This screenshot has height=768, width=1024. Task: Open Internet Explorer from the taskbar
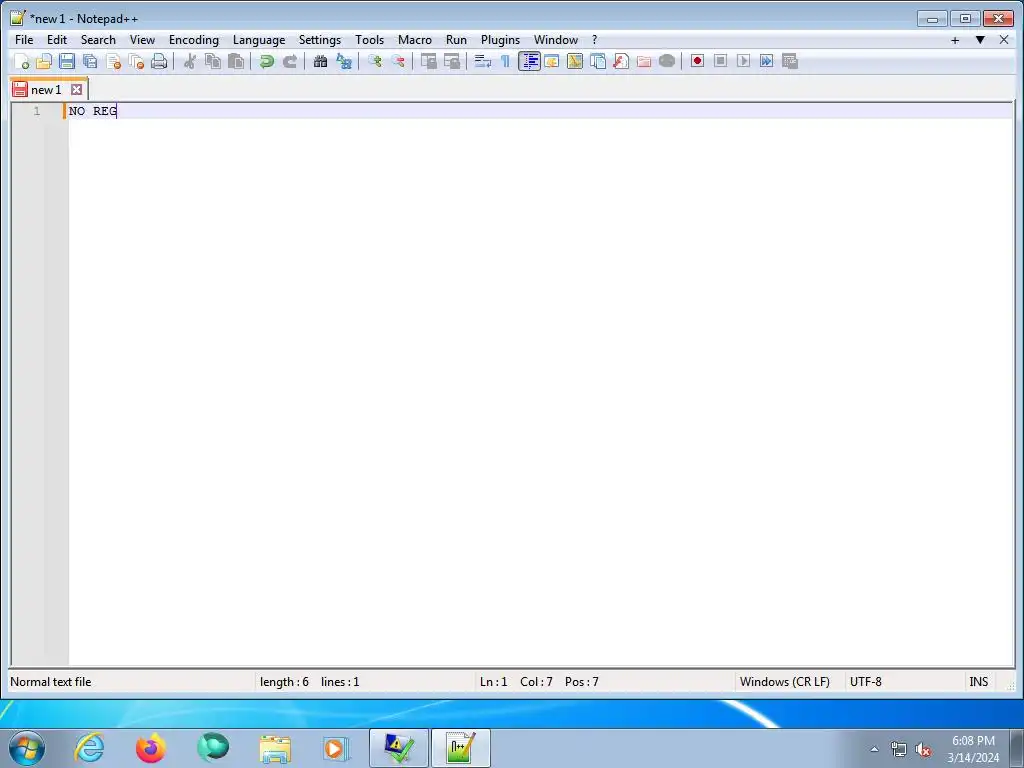click(89, 748)
